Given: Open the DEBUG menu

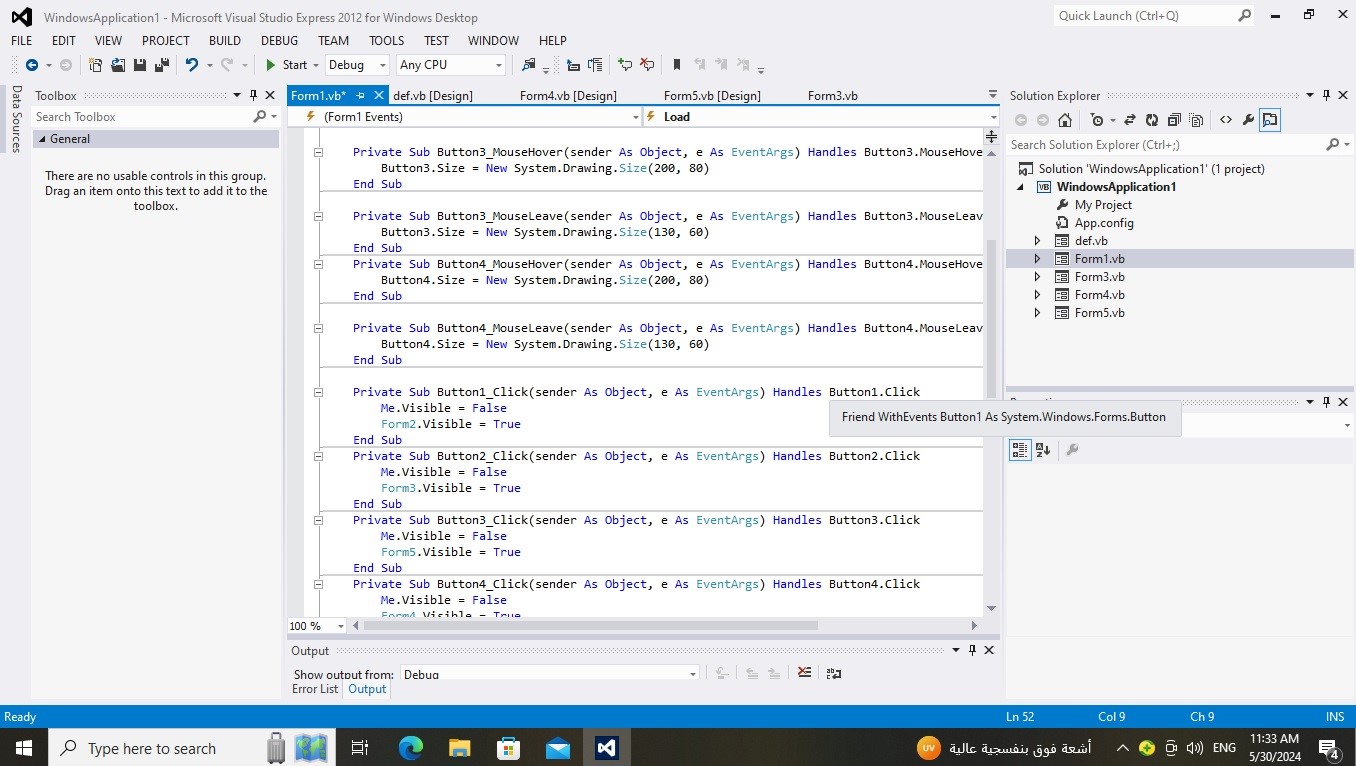Looking at the screenshot, I should (280, 41).
